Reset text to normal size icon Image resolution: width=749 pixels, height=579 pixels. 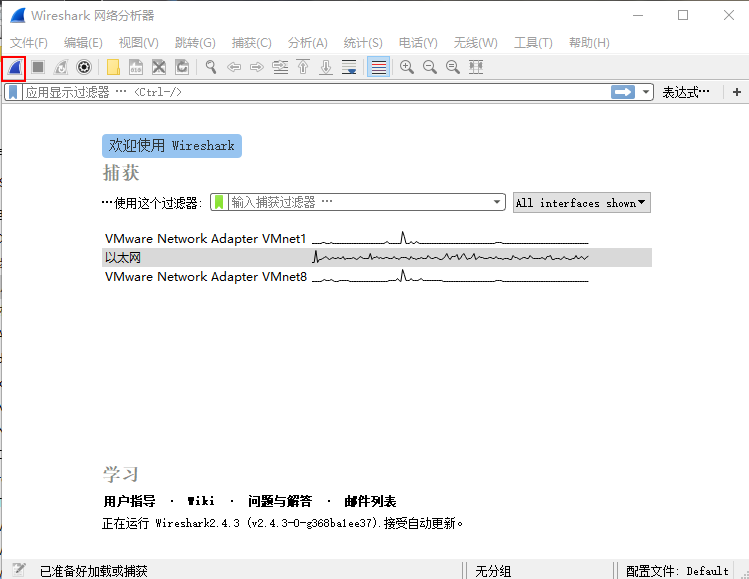click(452, 67)
